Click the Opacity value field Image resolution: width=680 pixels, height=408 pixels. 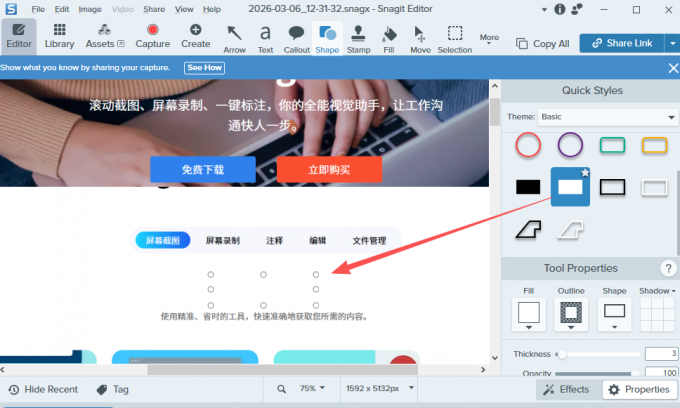[661, 372]
